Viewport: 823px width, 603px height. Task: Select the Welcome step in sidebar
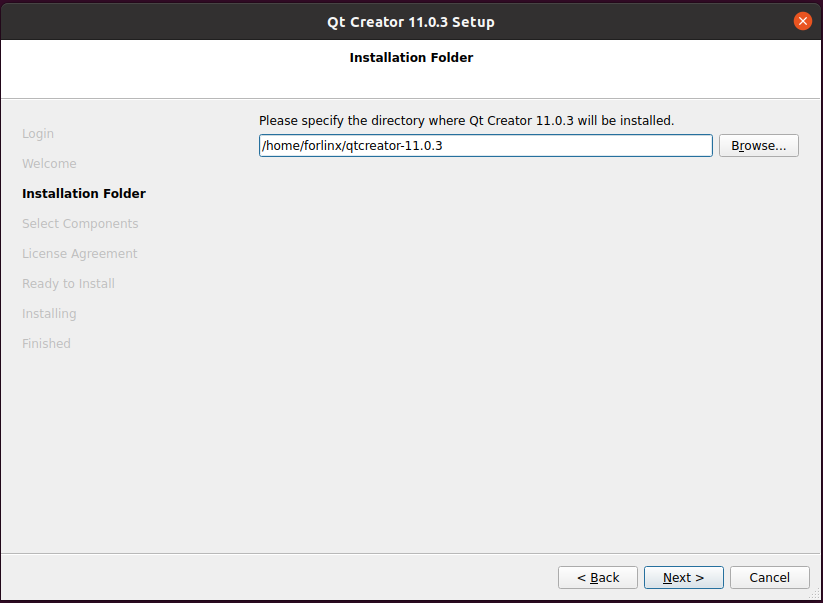[x=49, y=164]
